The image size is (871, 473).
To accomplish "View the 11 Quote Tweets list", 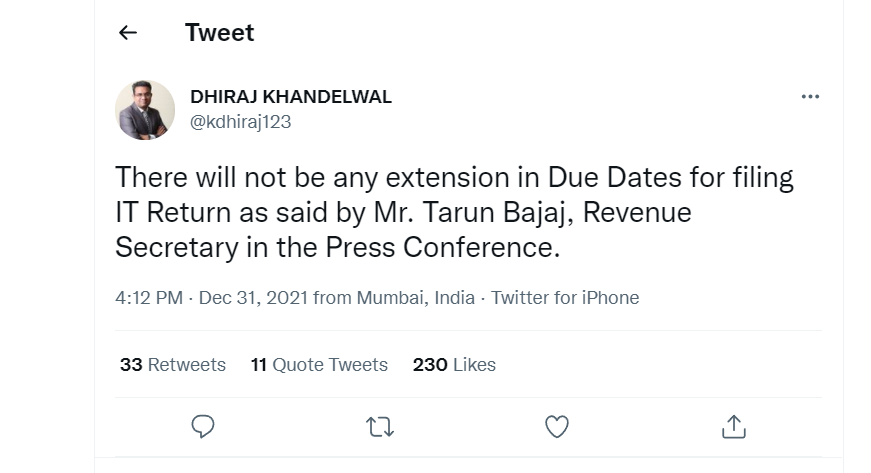I will [x=319, y=365].
